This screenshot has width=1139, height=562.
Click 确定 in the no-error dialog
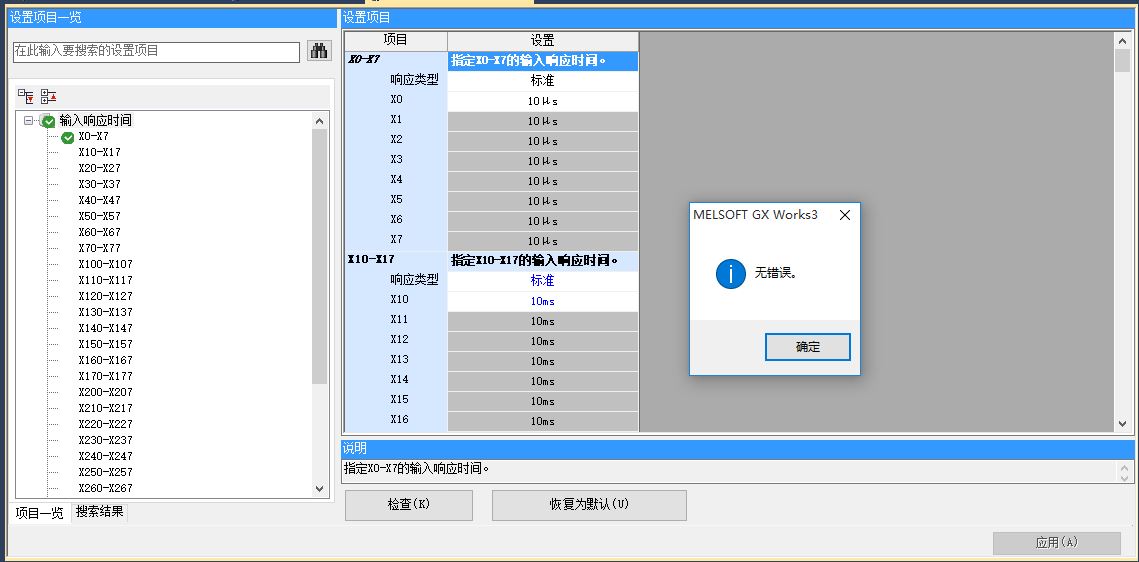[x=807, y=347]
